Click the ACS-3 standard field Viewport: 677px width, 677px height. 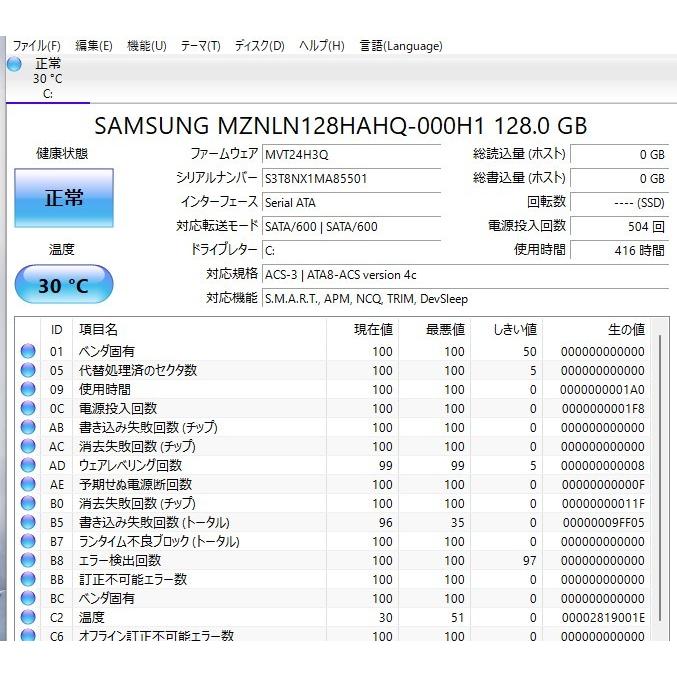[465, 275]
